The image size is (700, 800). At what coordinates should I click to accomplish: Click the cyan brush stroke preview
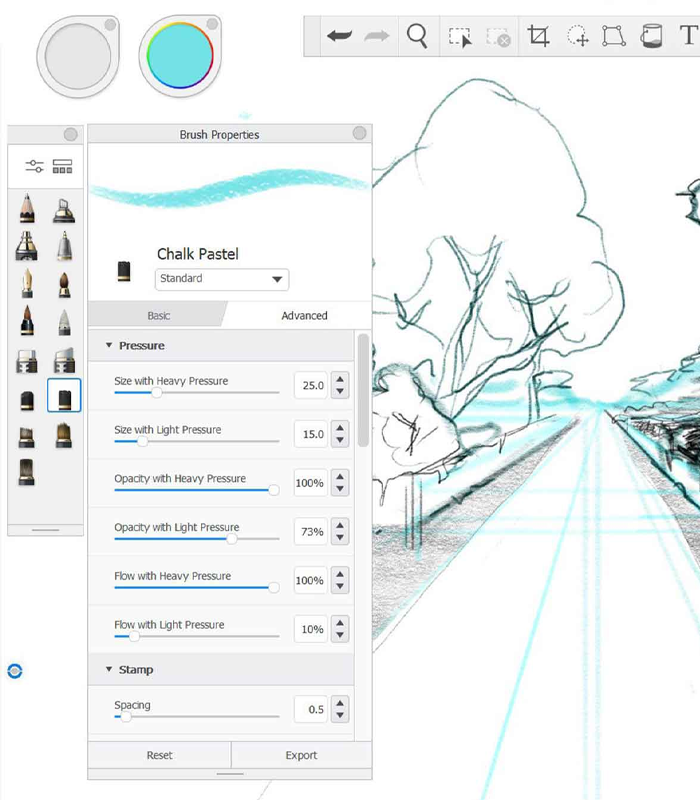[x=230, y=188]
